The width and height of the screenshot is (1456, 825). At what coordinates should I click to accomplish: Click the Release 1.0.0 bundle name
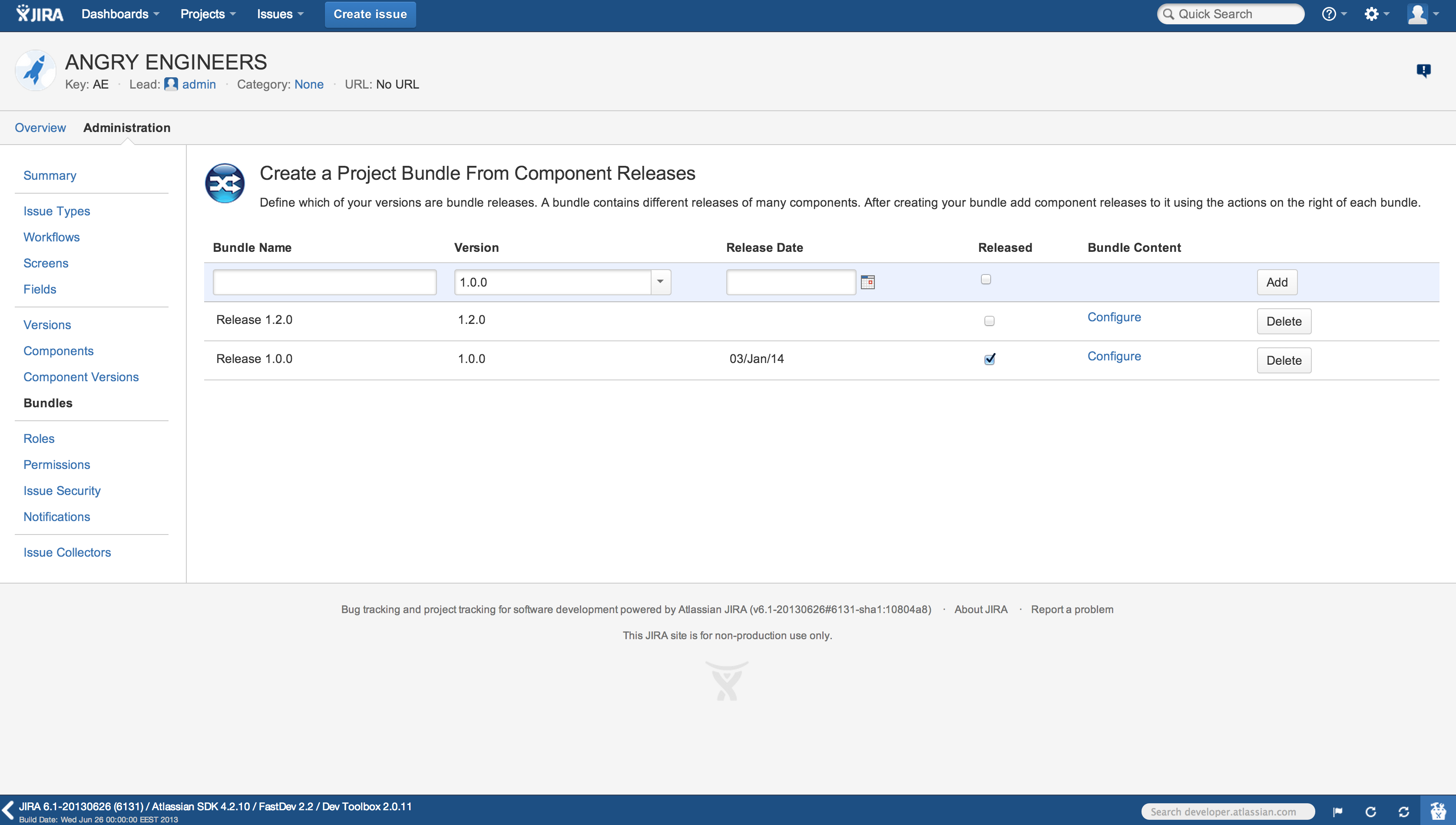[x=254, y=359]
